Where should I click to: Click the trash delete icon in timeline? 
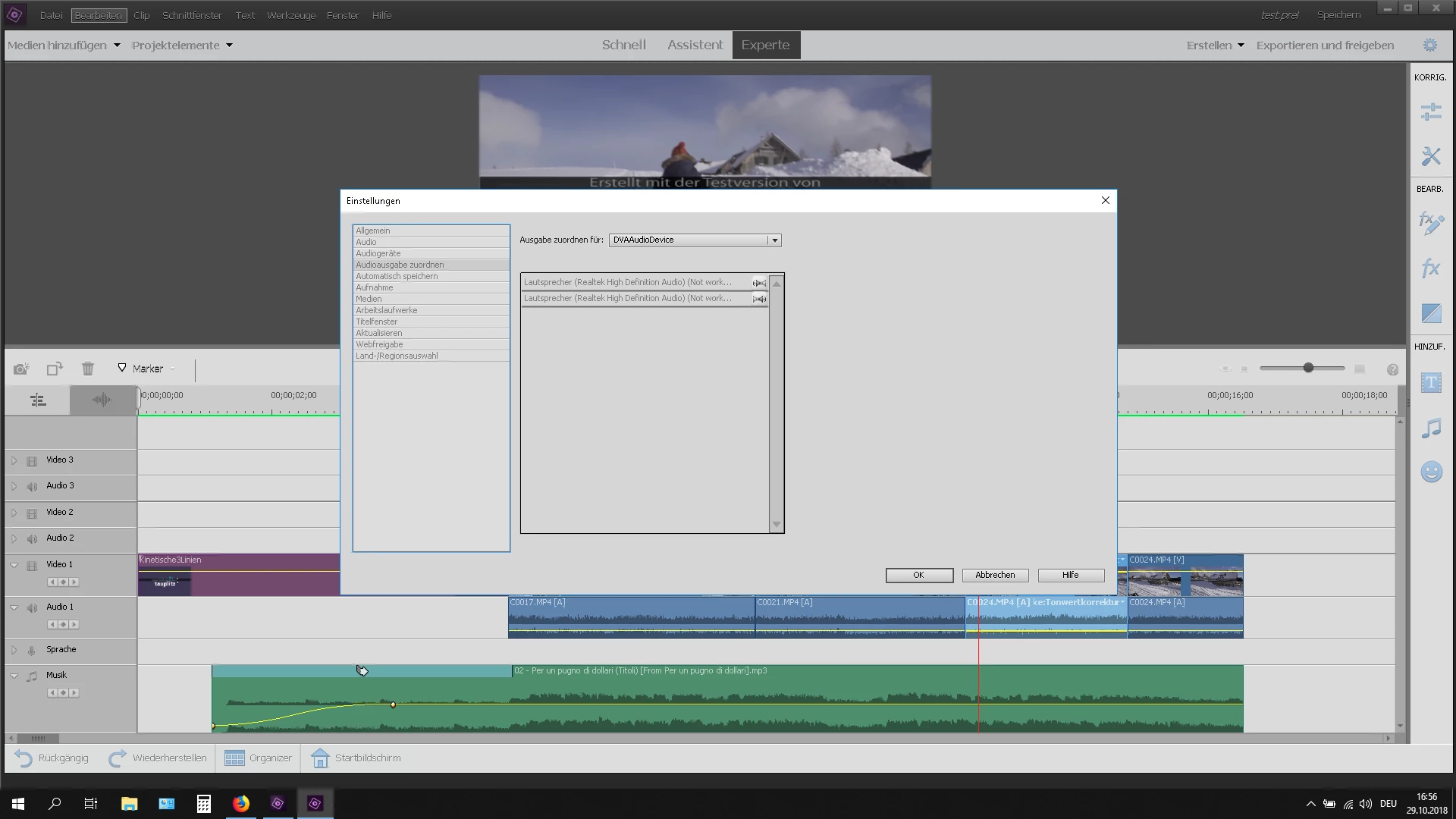[88, 369]
